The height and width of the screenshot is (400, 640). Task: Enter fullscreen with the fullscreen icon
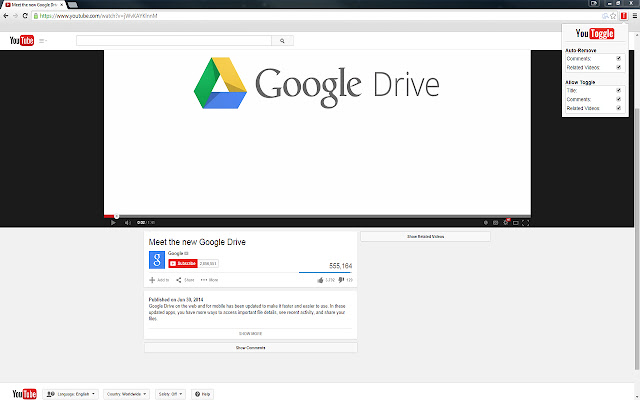pyautogui.click(x=526, y=222)
